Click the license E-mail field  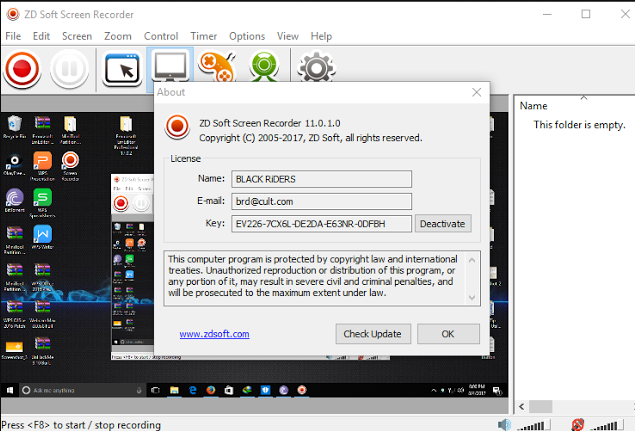pyautogui.click(x=322, y=201)
